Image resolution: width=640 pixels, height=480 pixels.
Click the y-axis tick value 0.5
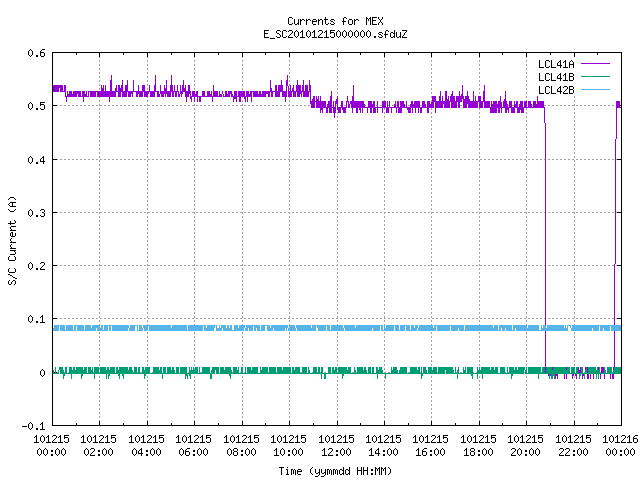[36, 106]
